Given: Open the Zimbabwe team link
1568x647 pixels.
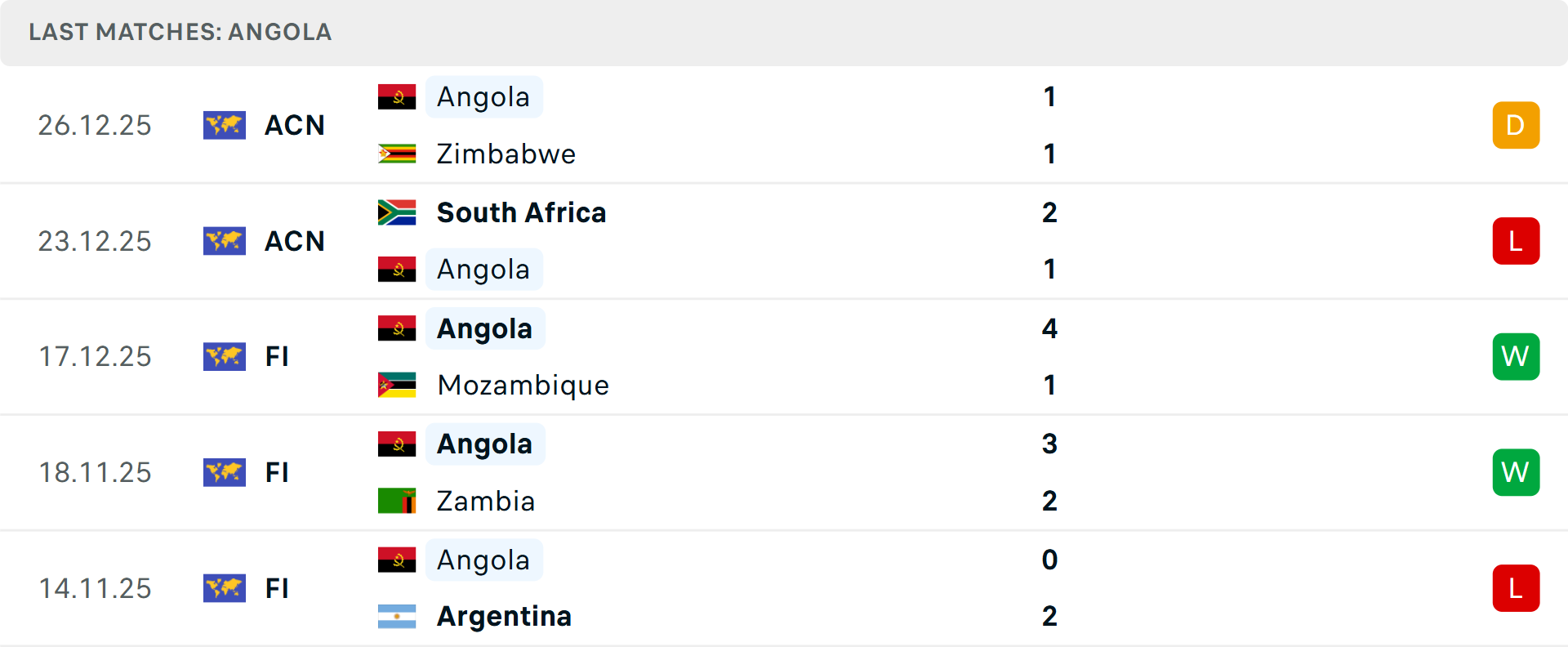Looking at the screenshot, I should [506, 154].
